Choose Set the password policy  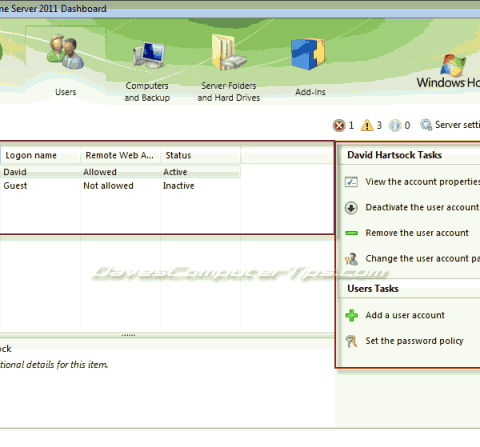pyautogui.click(x=414, y=341)
